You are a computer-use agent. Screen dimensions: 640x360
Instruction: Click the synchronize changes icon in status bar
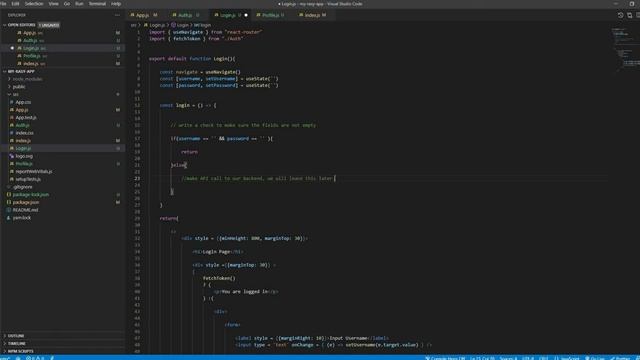pyautogui.click(x=18, y=358)
